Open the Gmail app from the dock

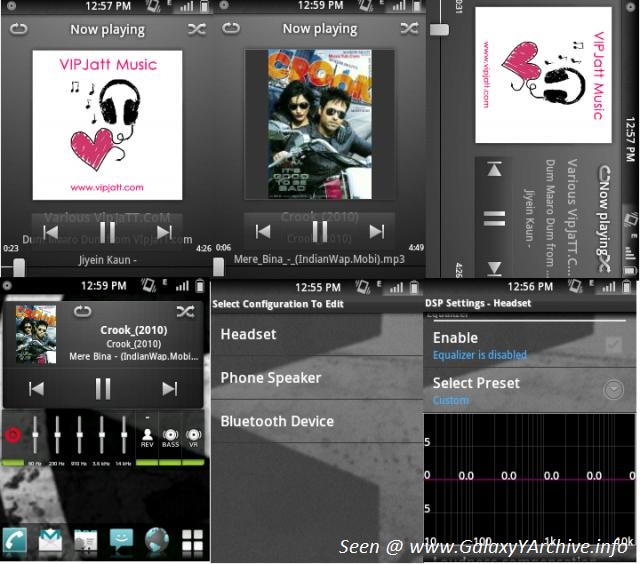(x=50, y=541)
